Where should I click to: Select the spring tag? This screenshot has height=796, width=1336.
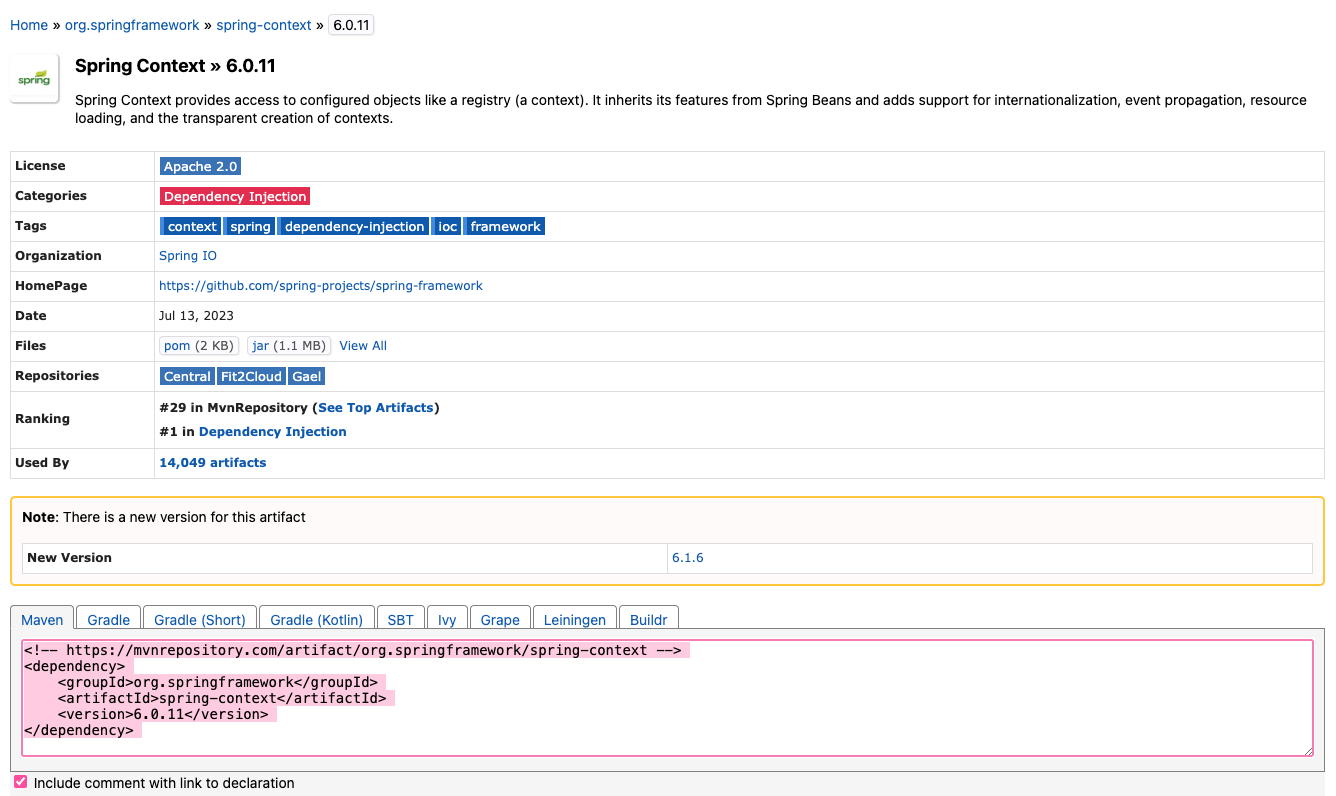coord(250,226)
